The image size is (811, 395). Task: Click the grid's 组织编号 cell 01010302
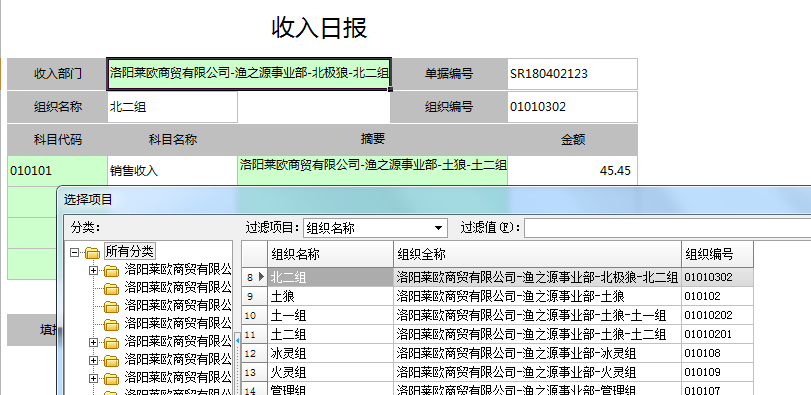[x=717, y=277]
